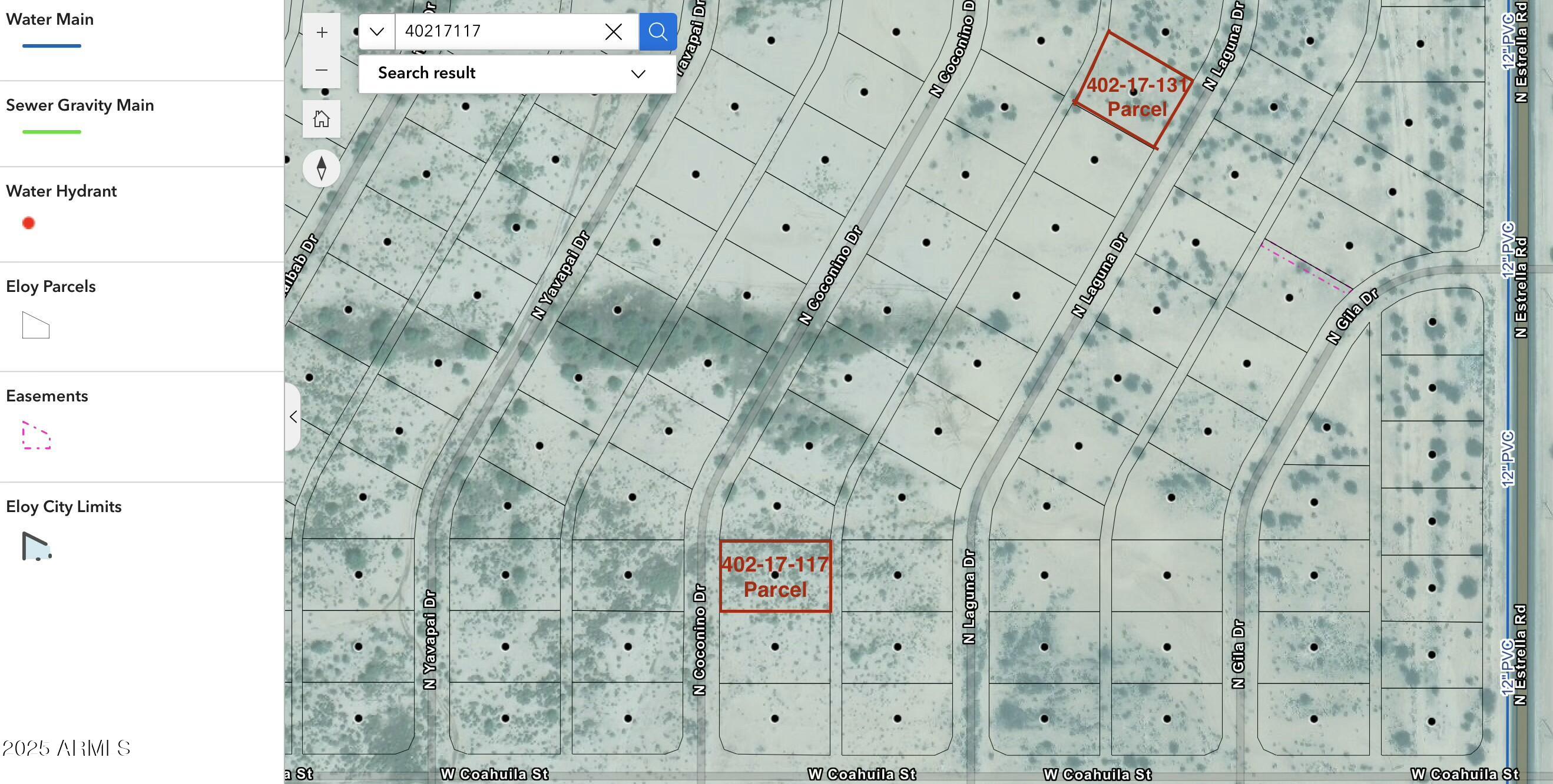
Task: Click the green Sewer Gravity Main line
Action: (51, 131)
